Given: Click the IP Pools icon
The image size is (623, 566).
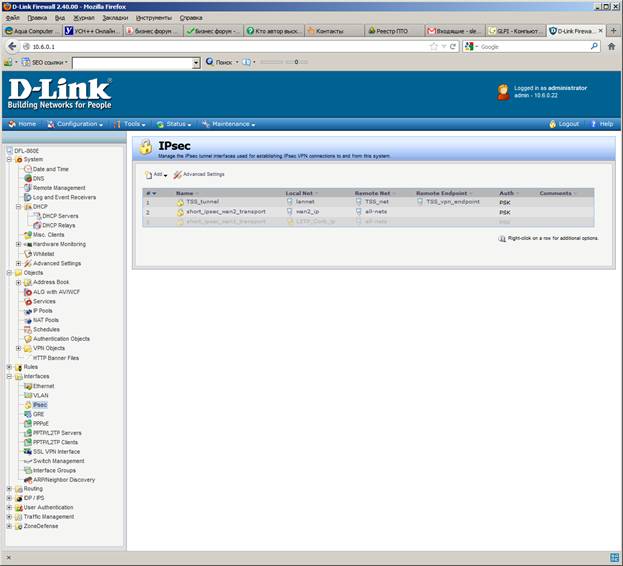Looking at the screenshot, I should click(x=28, y=311).
